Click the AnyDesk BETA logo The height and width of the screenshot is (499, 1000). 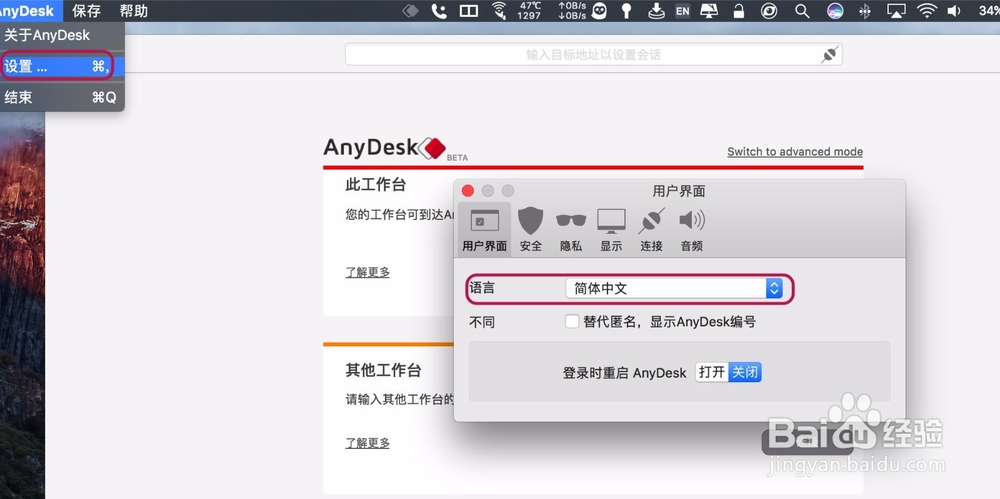pos(395,149)
